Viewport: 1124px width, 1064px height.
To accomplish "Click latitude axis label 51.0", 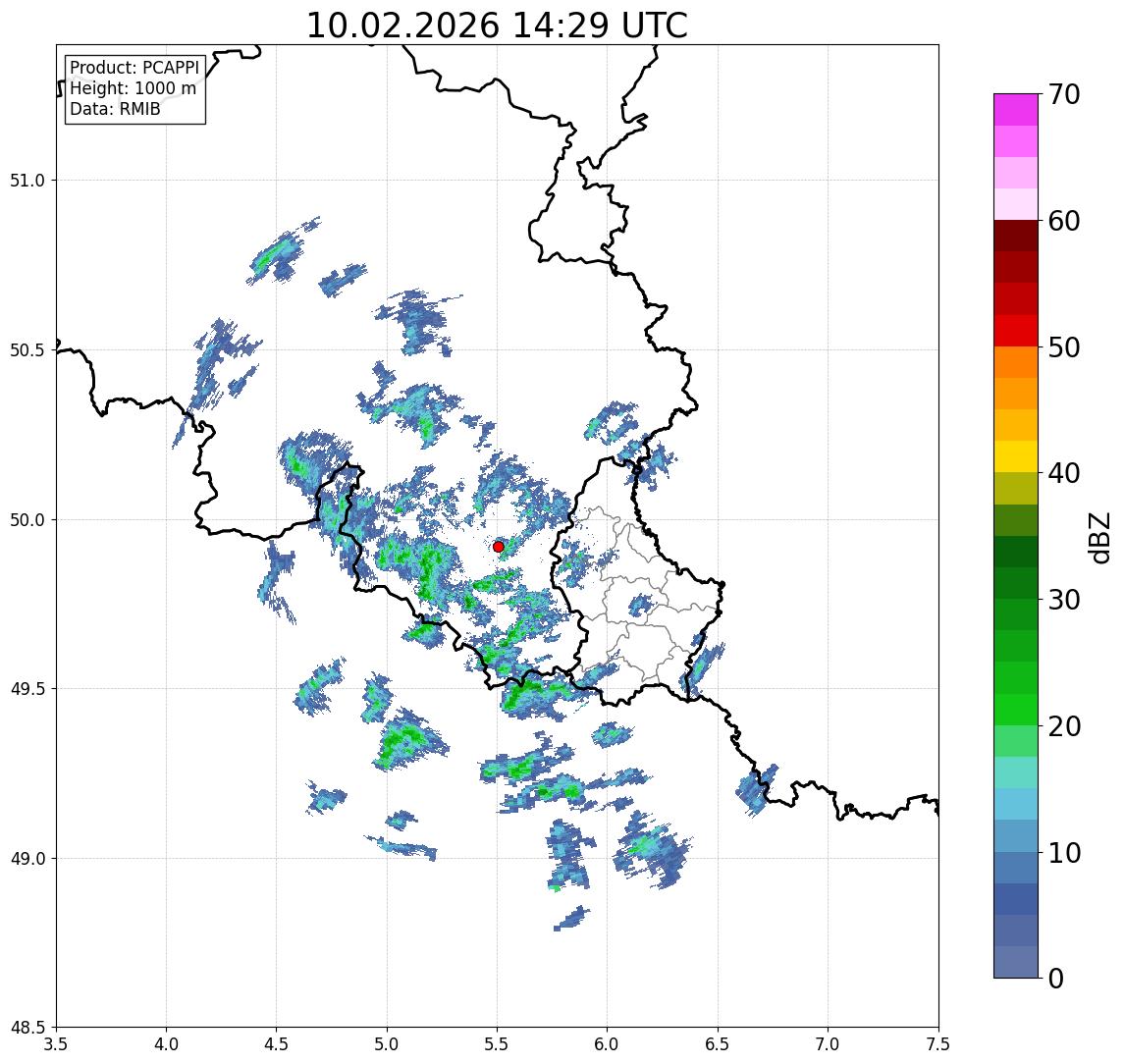I will point(27,181).
